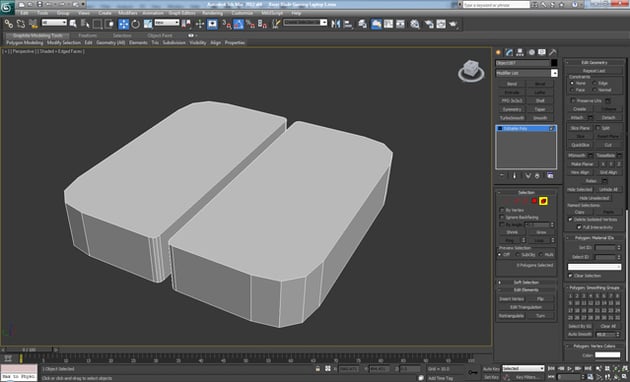Click the Align tool icon
The height and width of the screenshot is (382, 630).
(348, 24)
